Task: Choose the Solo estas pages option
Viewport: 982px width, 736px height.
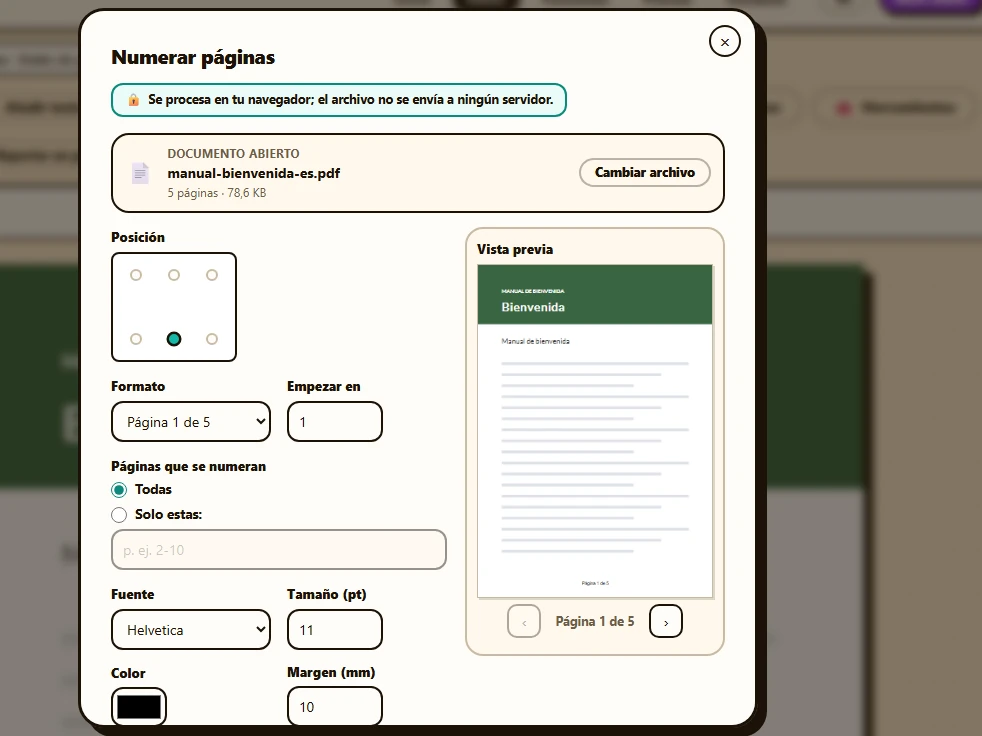Action: 119,515
